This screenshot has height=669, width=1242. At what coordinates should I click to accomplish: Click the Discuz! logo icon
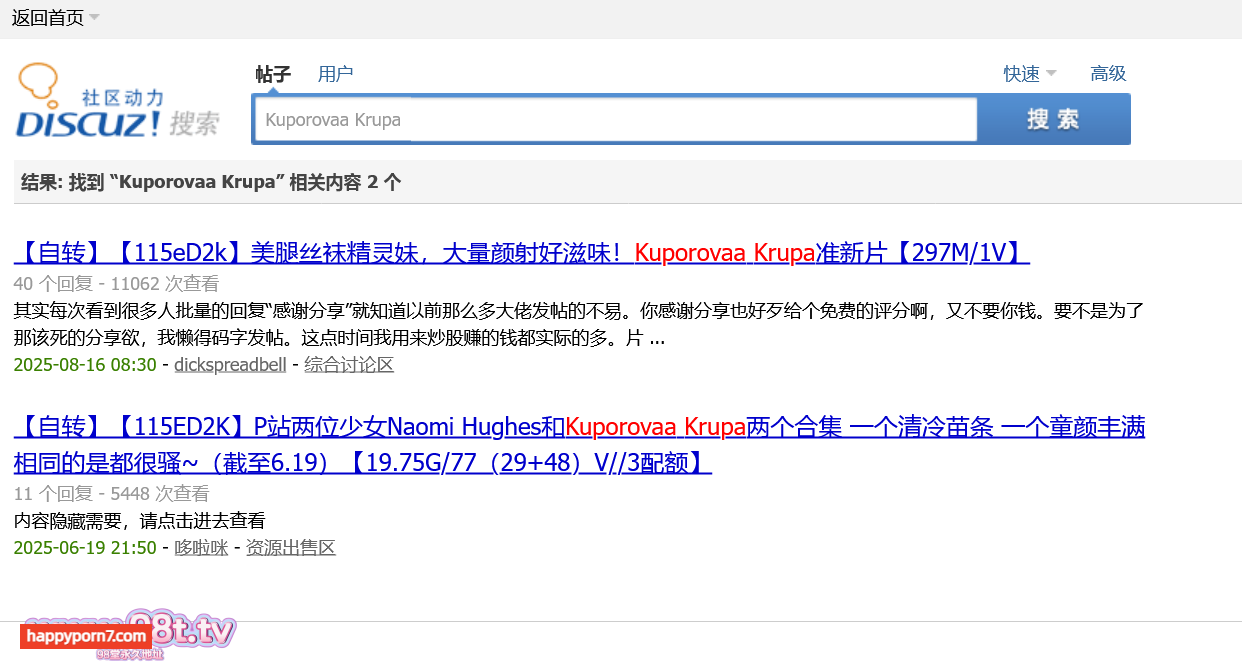tap(88, 122)
